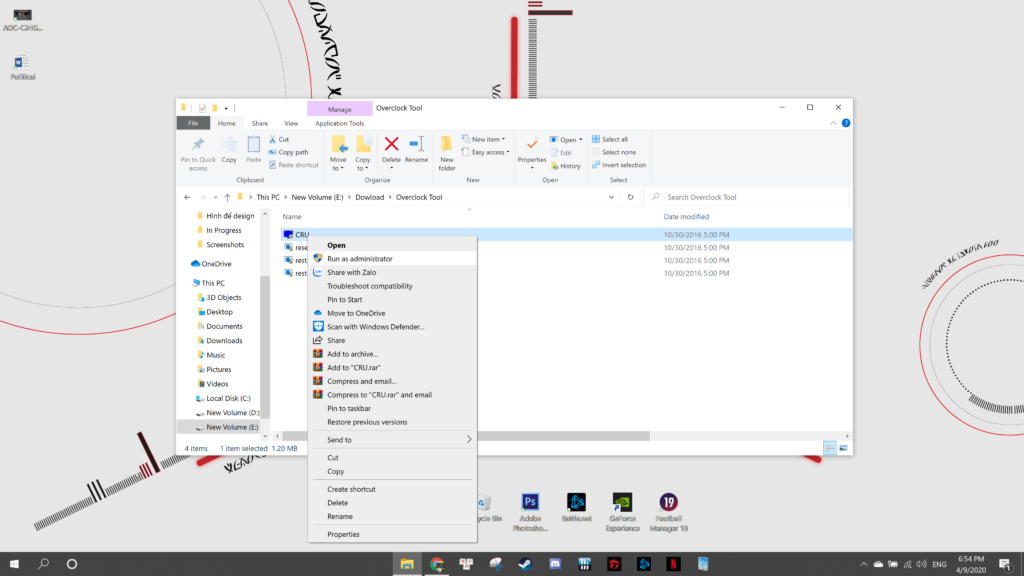
Task: Open Google Chrome from the taskbar
Action: [437, 564]
